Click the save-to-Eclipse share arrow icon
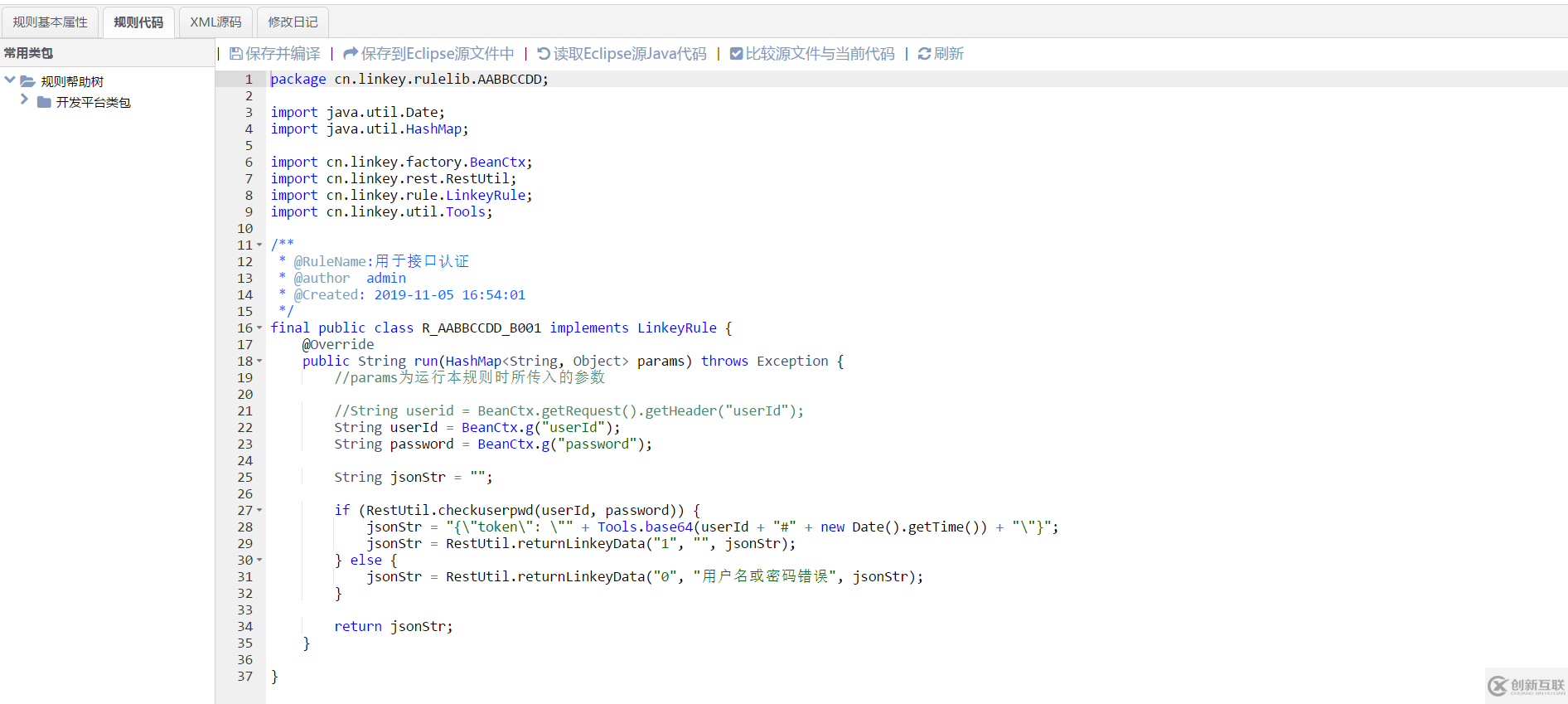 pos(351,54)
